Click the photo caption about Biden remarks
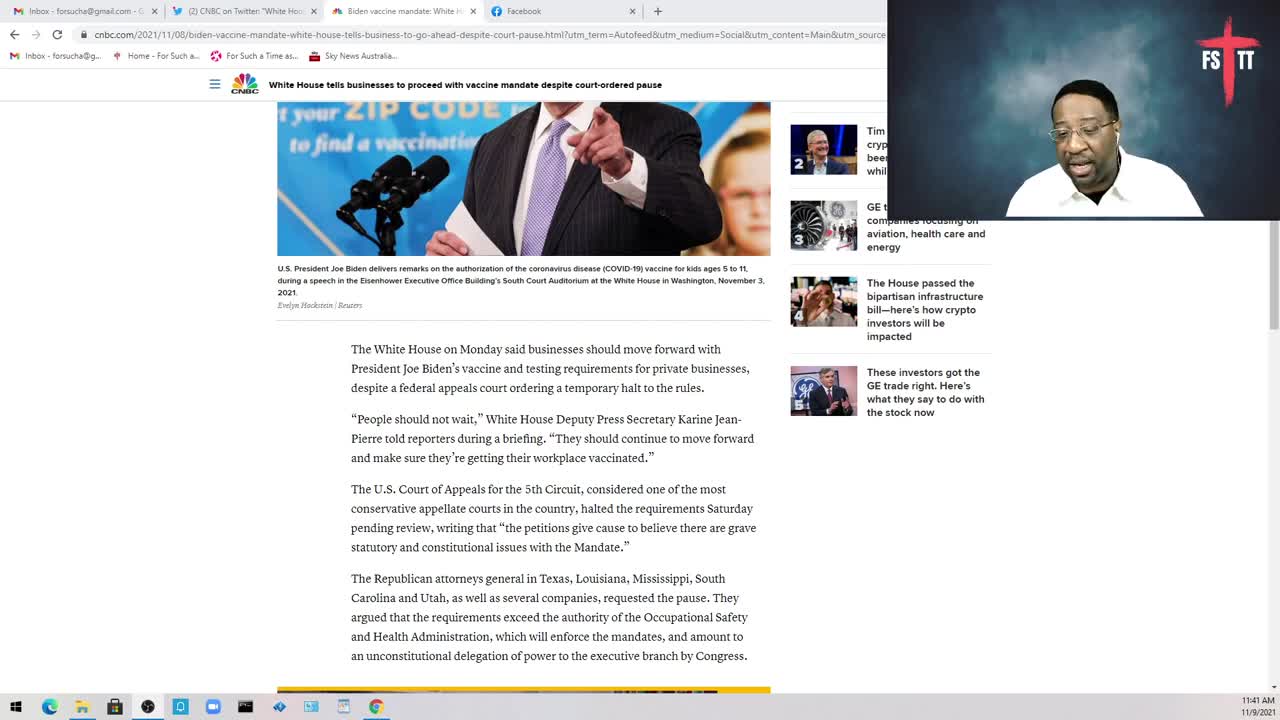The image size is (1280, 720). tap(521, 281)
